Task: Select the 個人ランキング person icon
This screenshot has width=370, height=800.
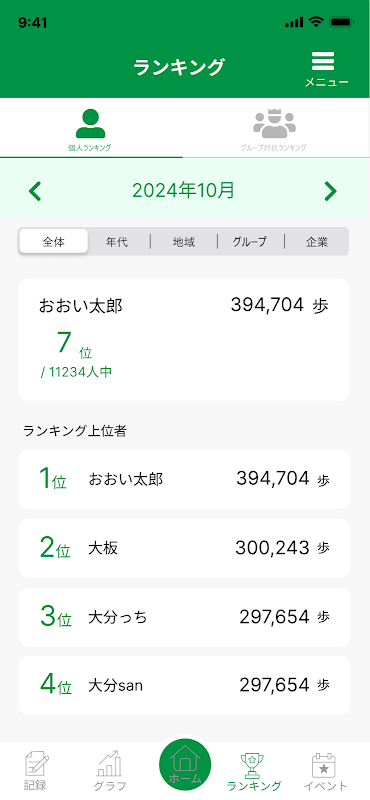Action: (91, 124)
